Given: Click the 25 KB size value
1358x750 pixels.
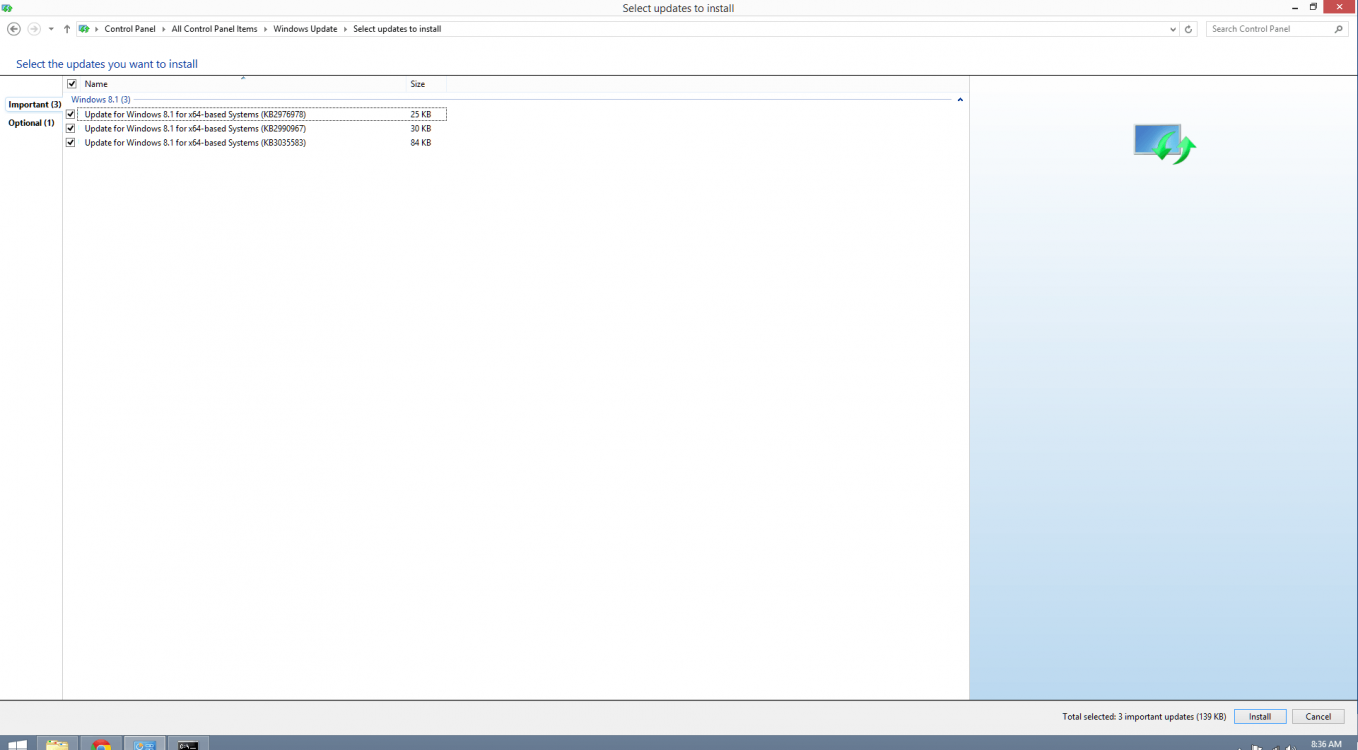Looking at the screenshot, I should 421,114.
